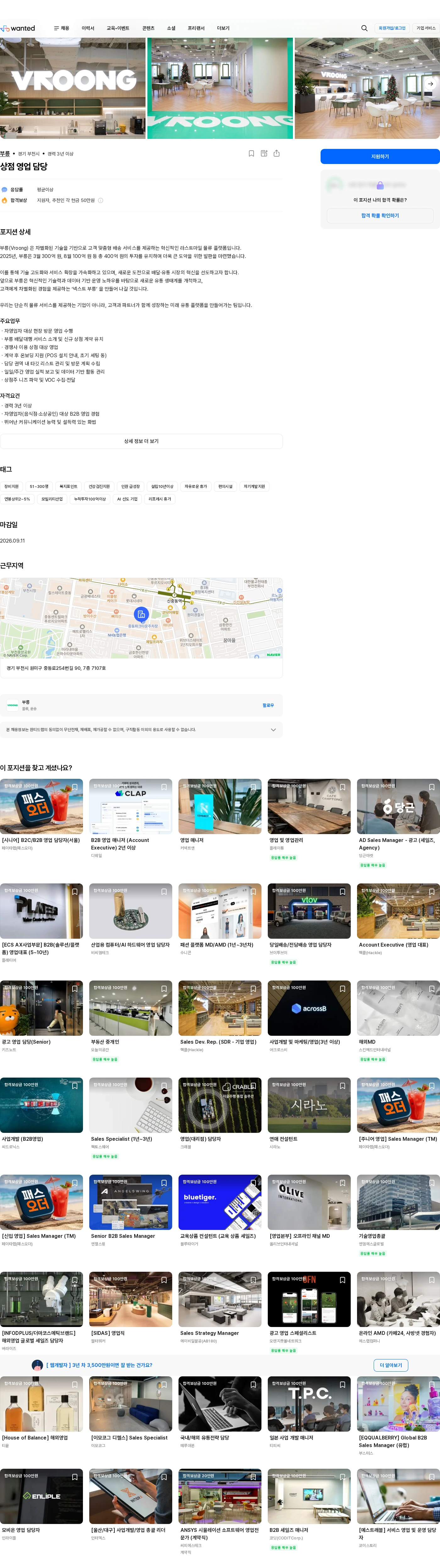The height and width of the screenshot is (1568, 440).
Task: Click the share icon beside the job title
Action: pyautogui.click(x=276, y=153)
